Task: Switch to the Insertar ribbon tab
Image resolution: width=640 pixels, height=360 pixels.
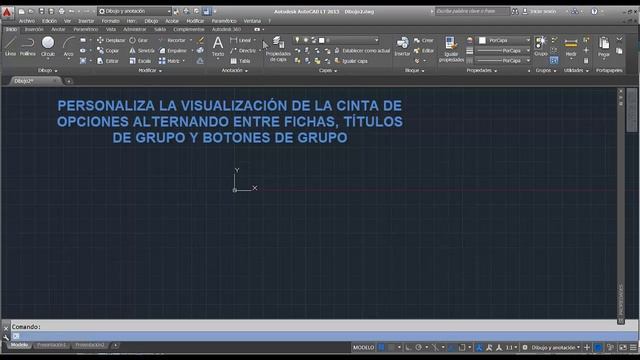Action: (x=34, y=29)
